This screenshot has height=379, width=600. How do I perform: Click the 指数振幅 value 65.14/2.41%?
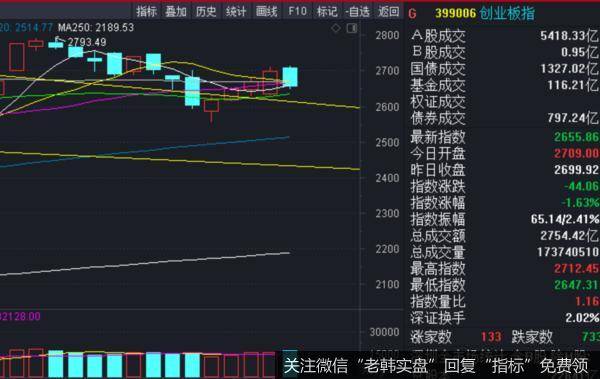coord(565,219)
